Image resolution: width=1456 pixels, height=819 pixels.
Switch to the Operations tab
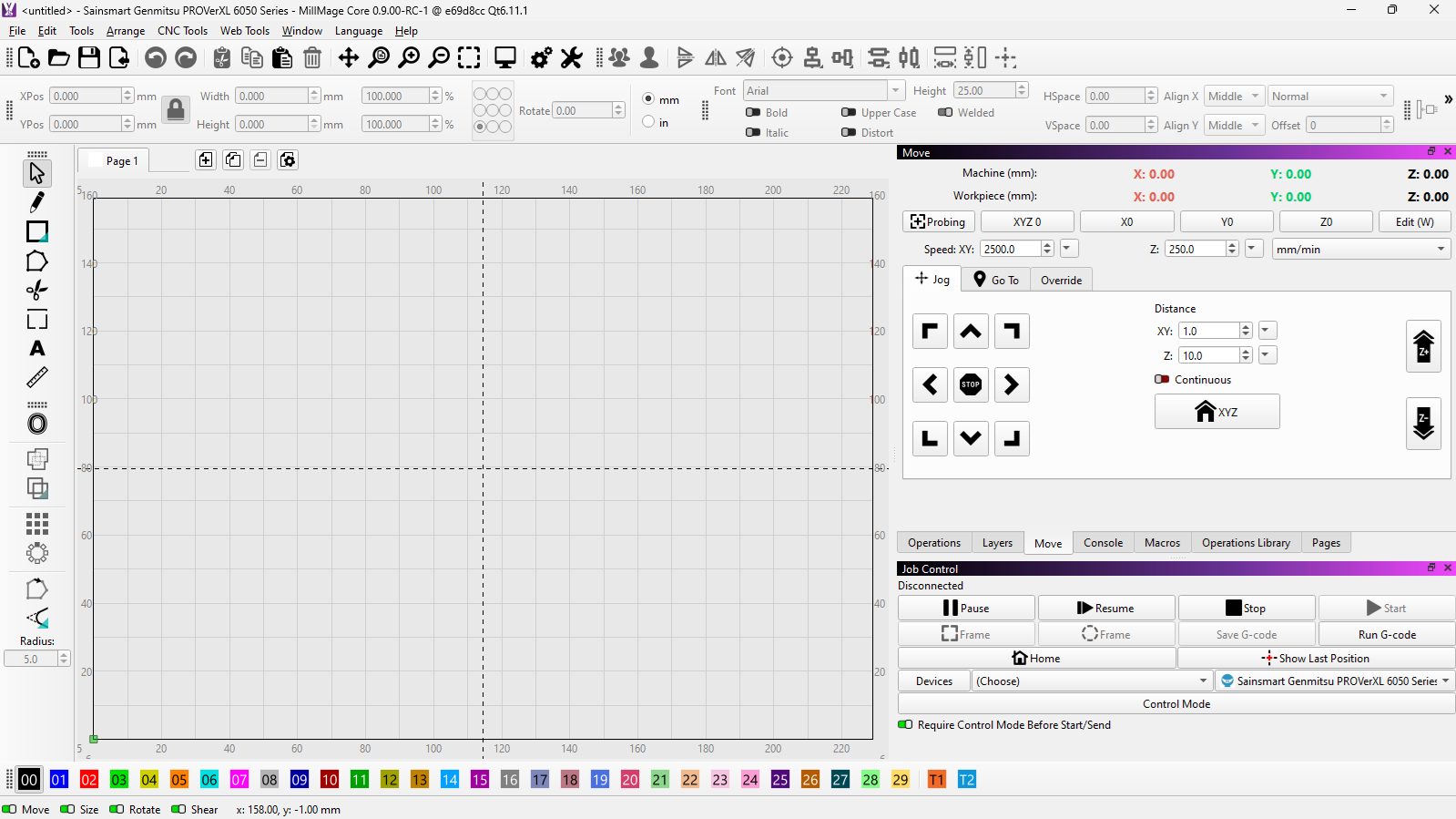pyautogui.click(x=934, y=543)
